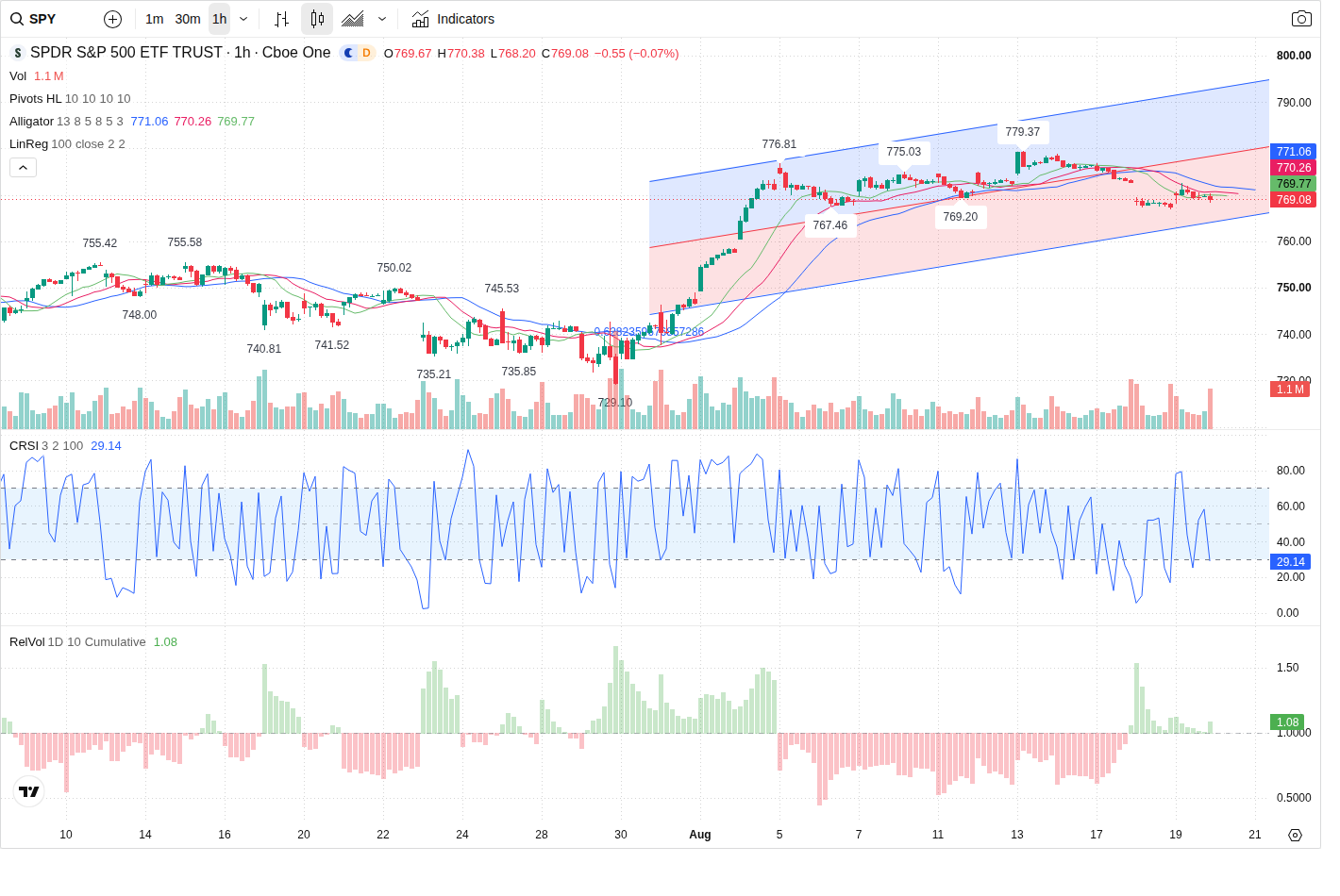Select the 1h timeframe

(220, 19)
